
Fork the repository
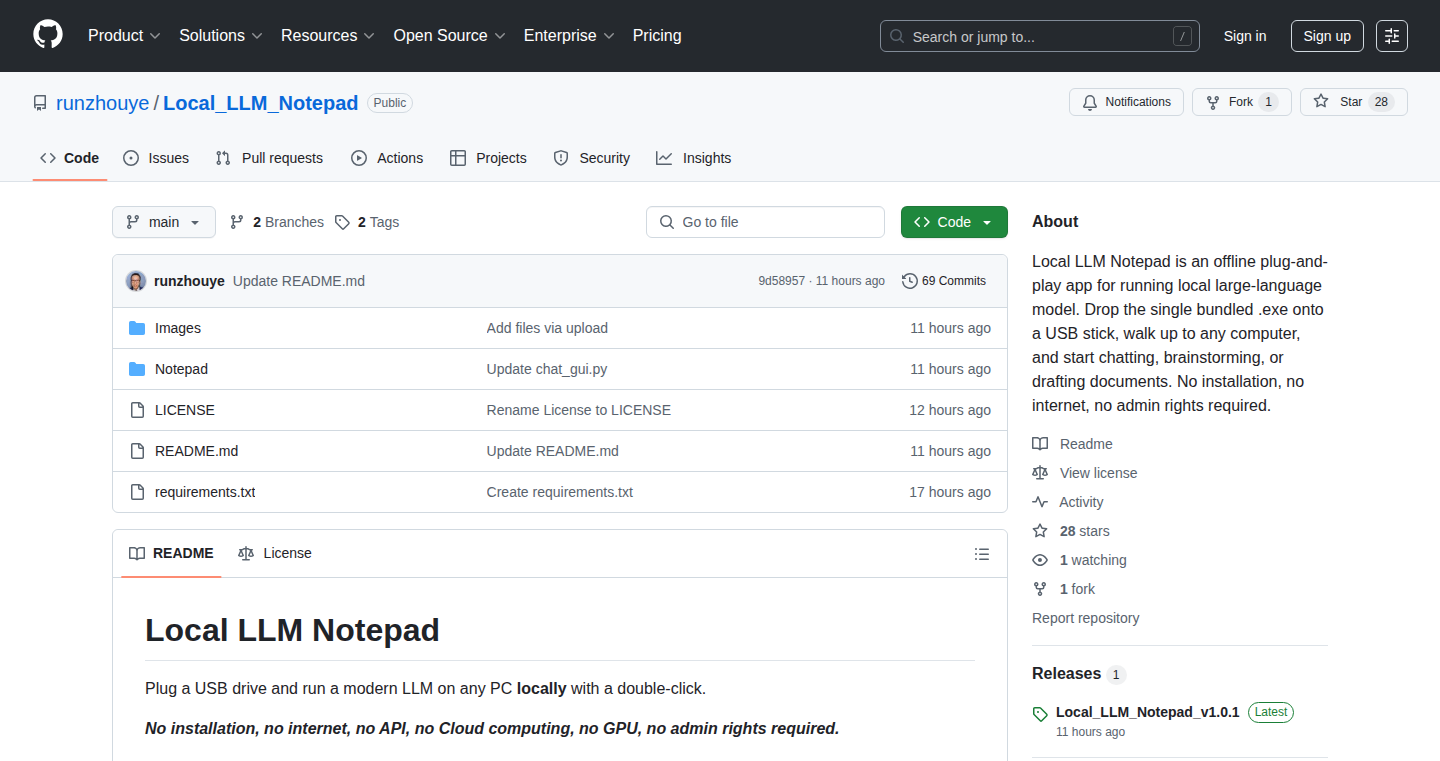coord(1242,102)
